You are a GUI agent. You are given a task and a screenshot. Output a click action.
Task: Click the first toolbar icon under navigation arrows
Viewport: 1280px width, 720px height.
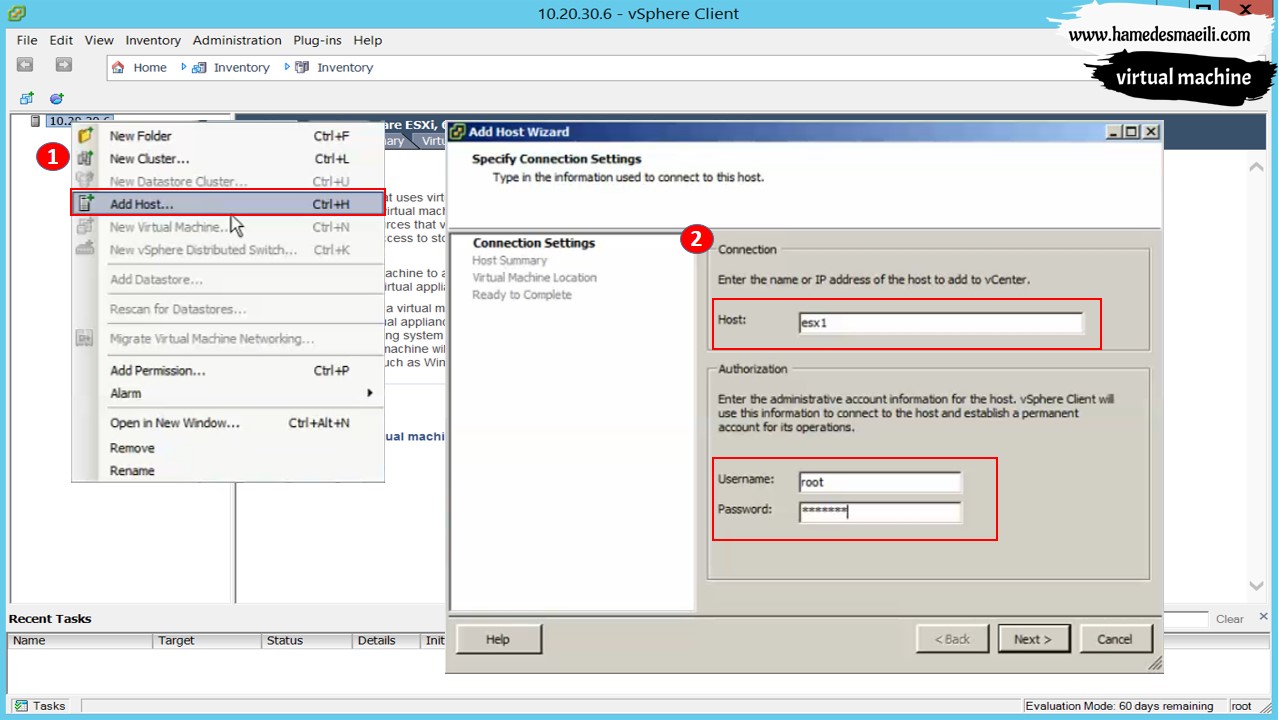tap(27, 98)
